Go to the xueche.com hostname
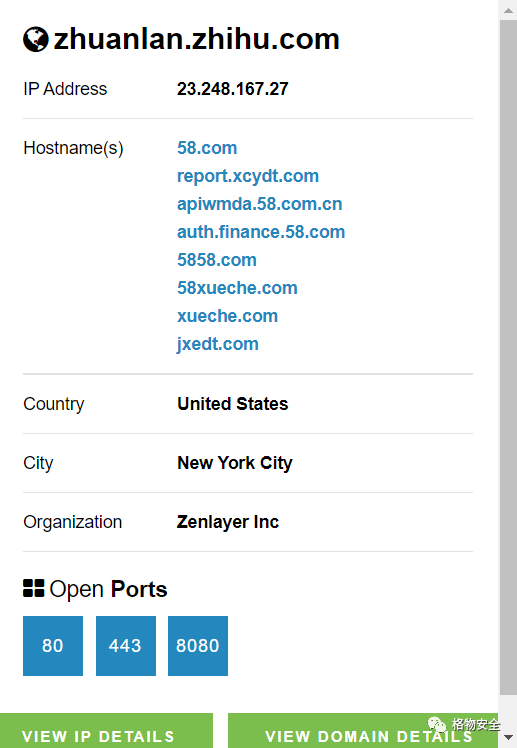517x748 pixels. (227, 316)
